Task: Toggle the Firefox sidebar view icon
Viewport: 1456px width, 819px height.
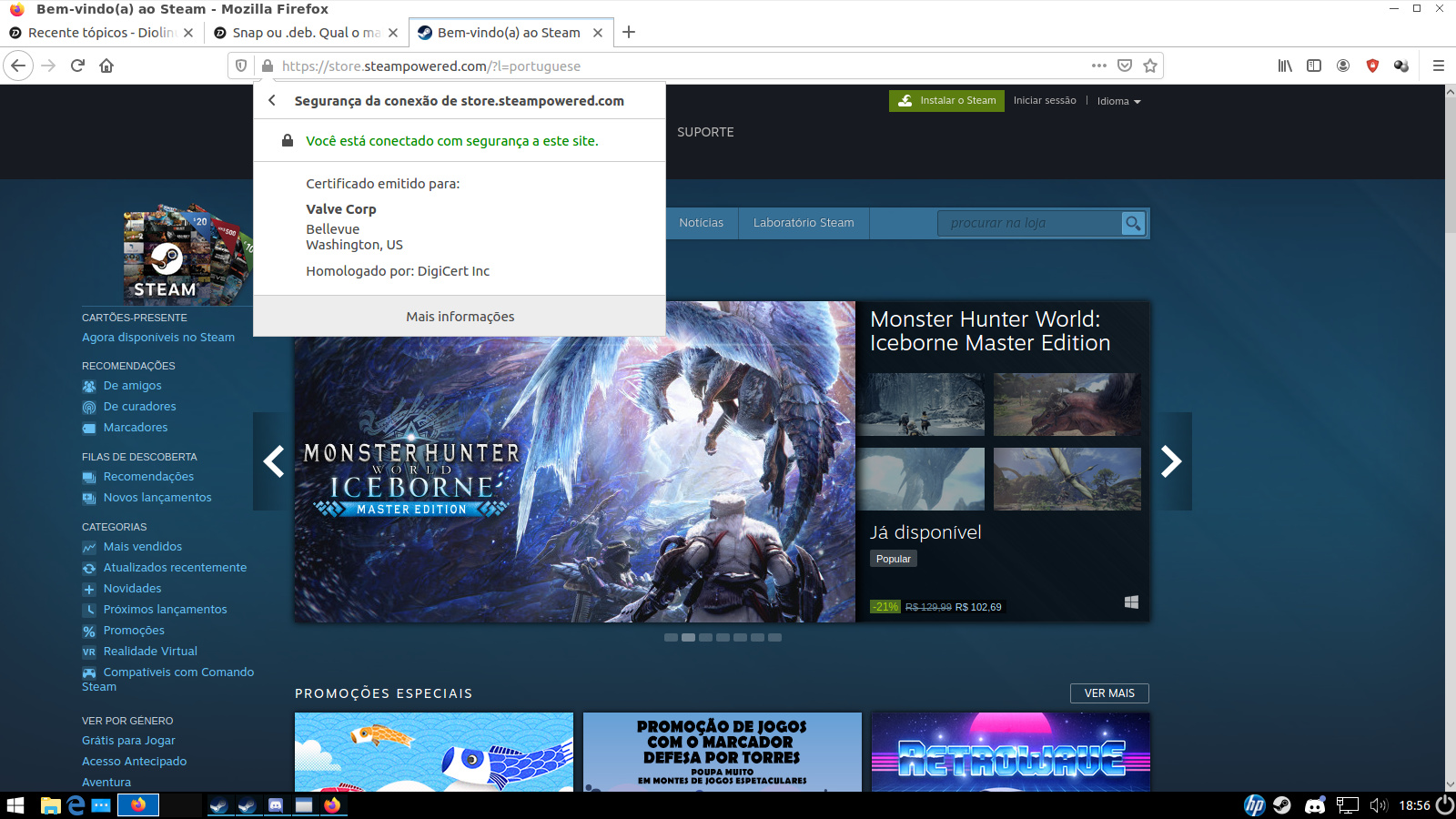Action: pyautogui.click(x=1314, y=66)
